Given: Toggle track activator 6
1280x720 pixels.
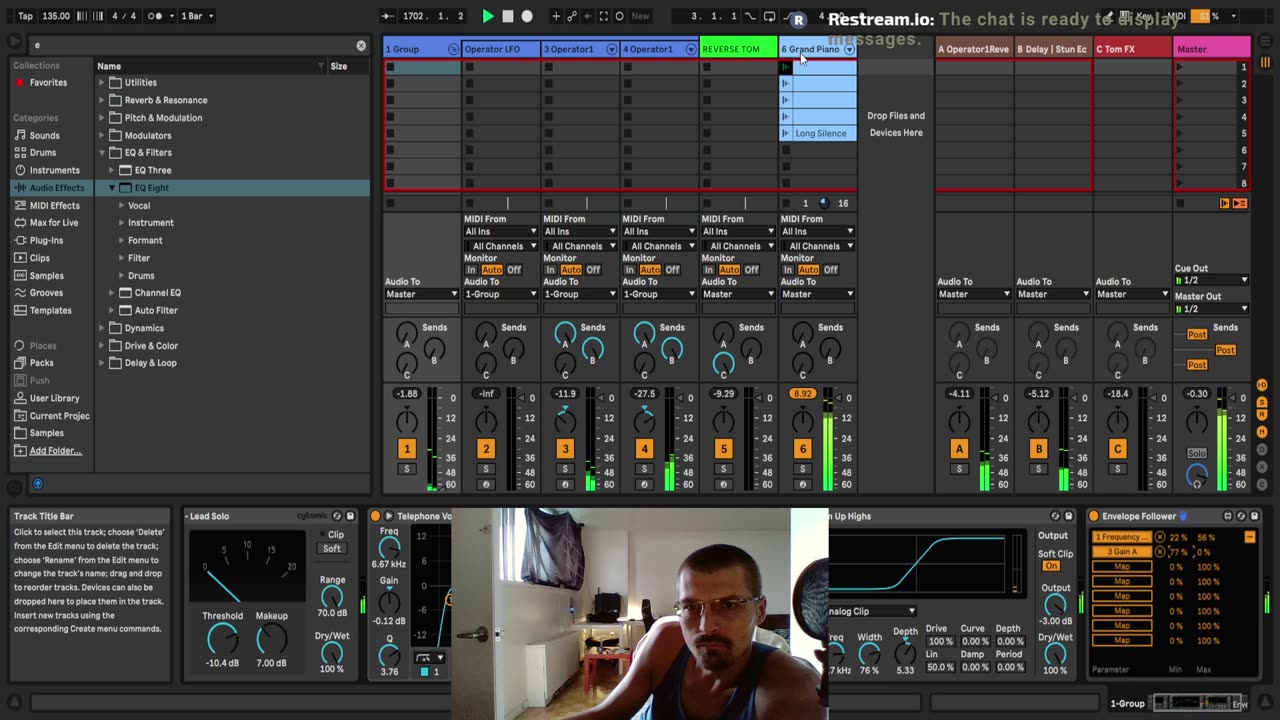Looking at the screenshot, I should [x=802, y=449].
